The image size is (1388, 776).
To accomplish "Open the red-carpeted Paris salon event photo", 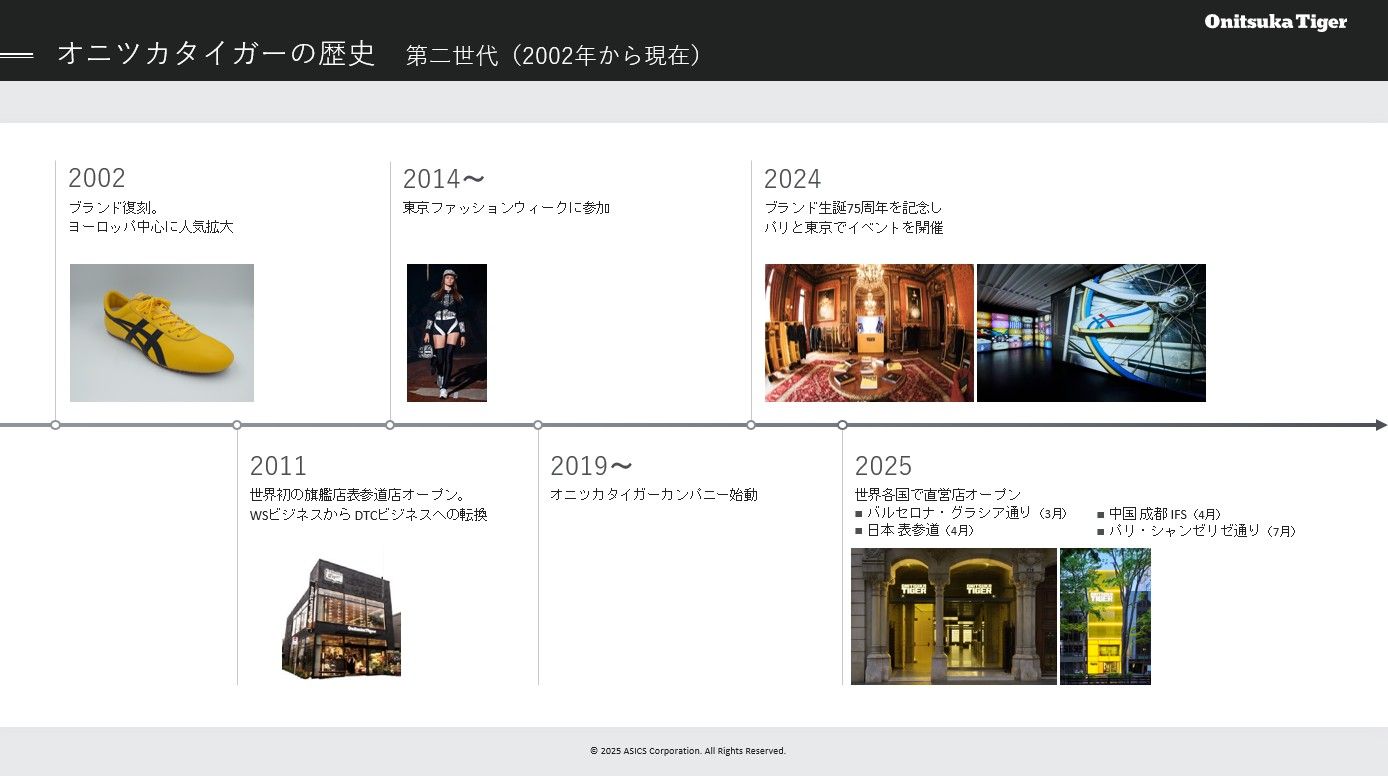I will pos(869,333).
